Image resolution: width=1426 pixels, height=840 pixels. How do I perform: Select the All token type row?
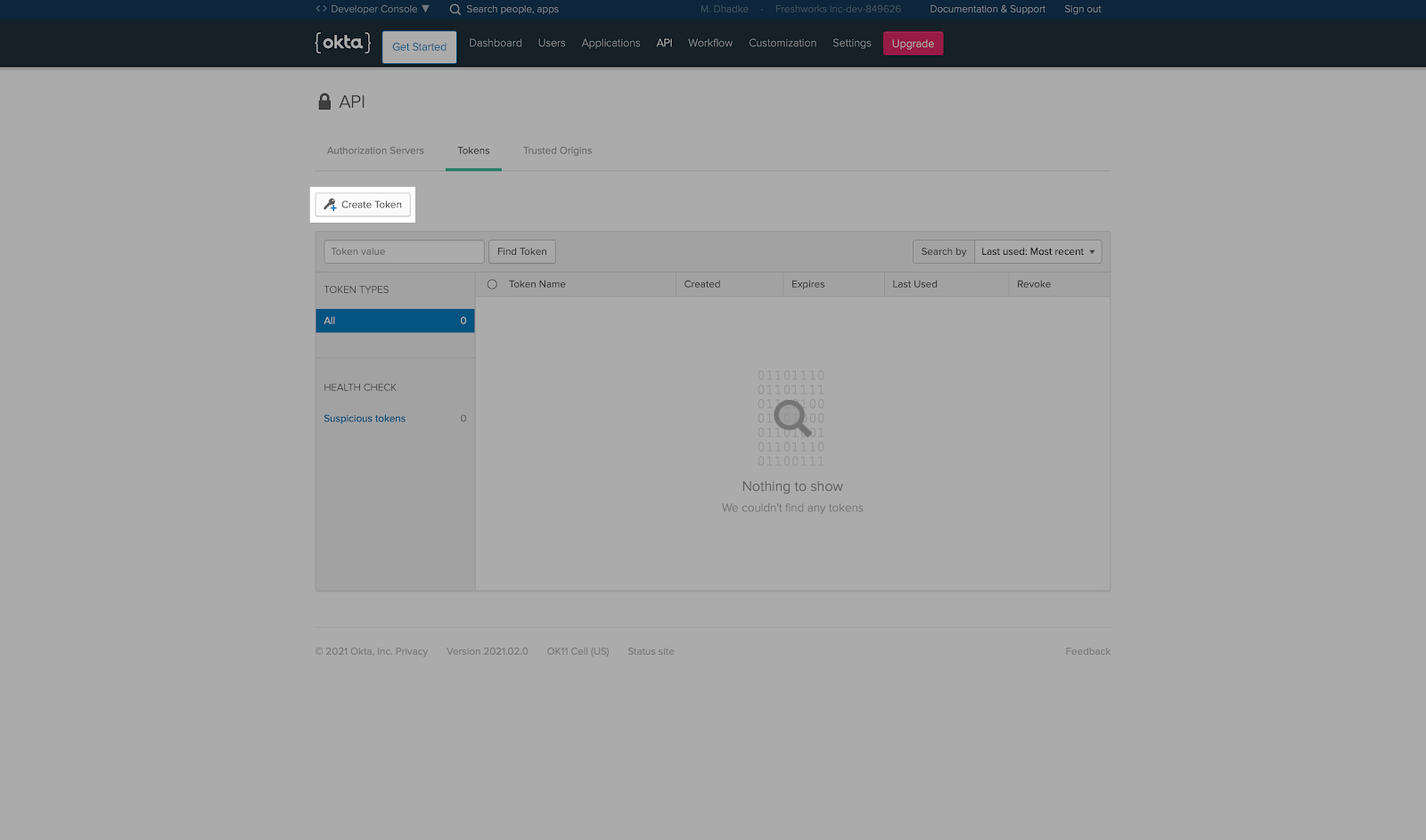coord(395,321)
